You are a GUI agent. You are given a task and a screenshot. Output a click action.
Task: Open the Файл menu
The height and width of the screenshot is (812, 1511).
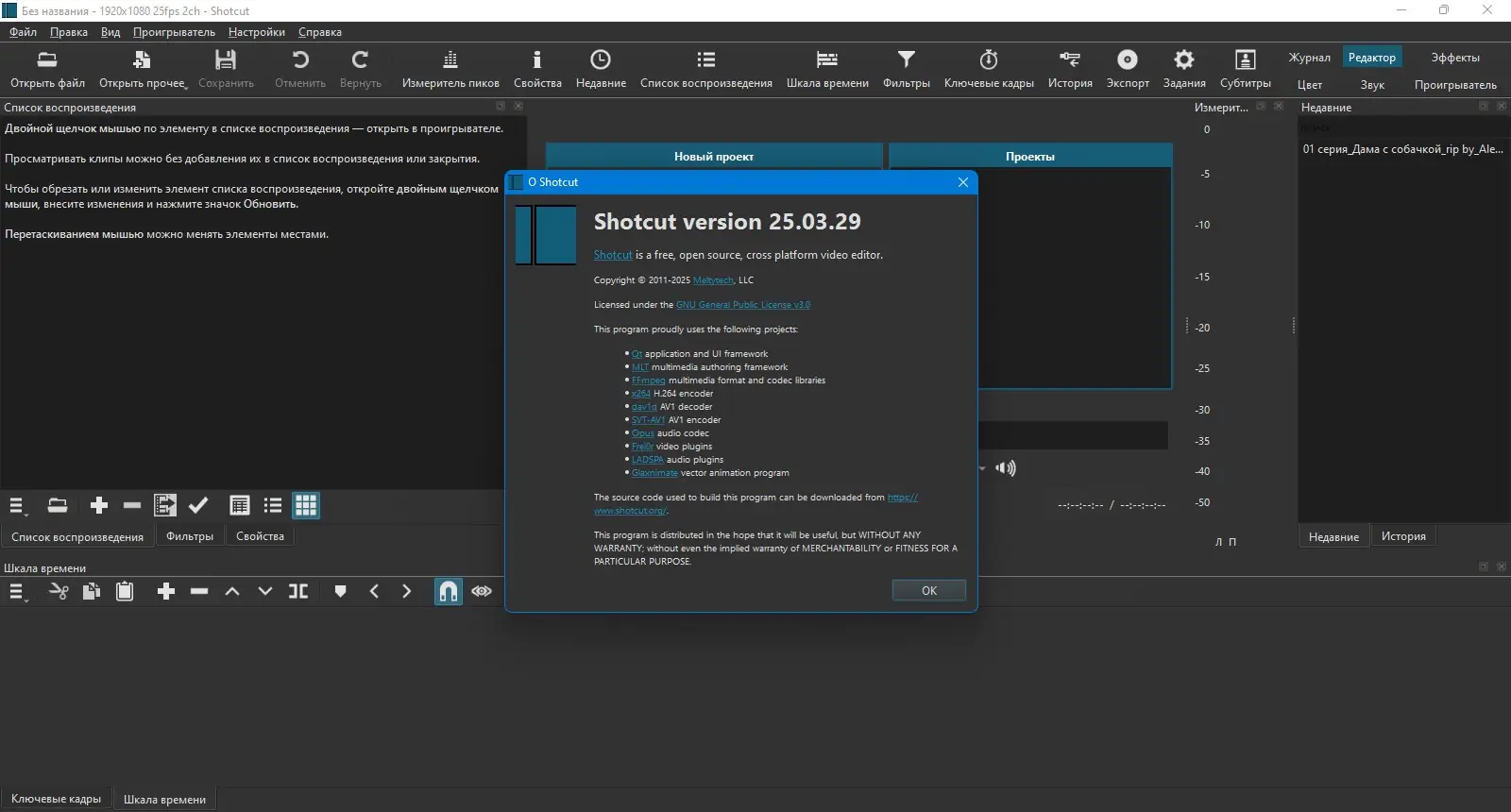tap(23, 32)
